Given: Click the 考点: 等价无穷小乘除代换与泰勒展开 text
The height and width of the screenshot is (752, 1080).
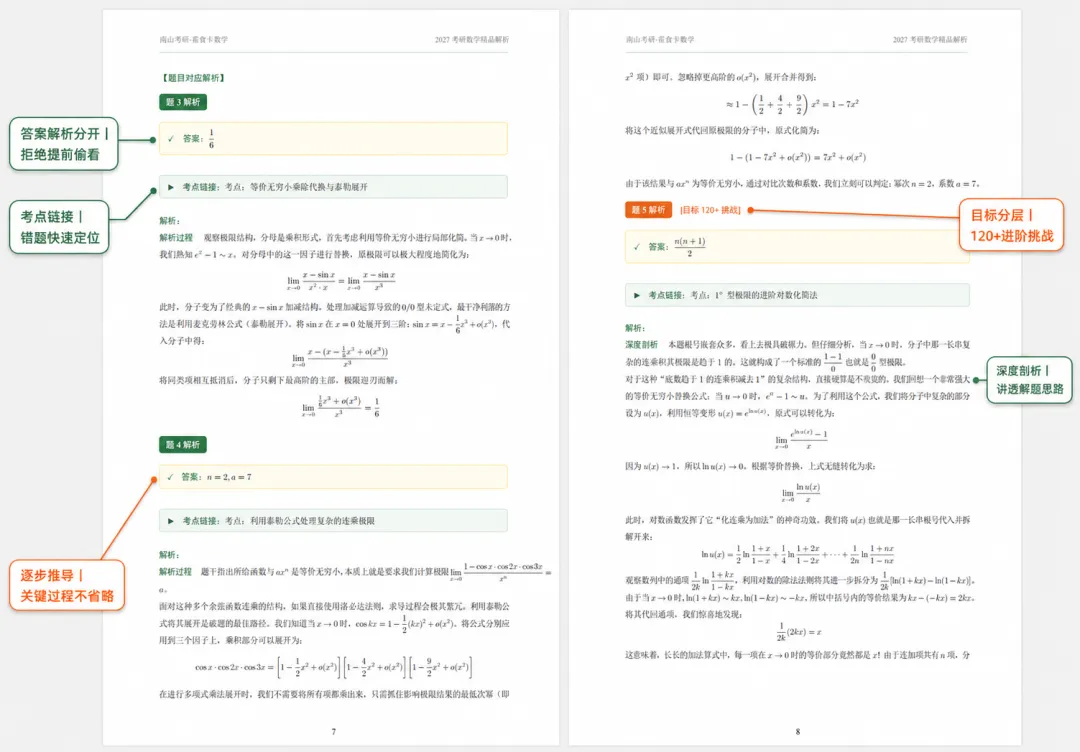Looking at the screenshot, I should coord(296,187).
